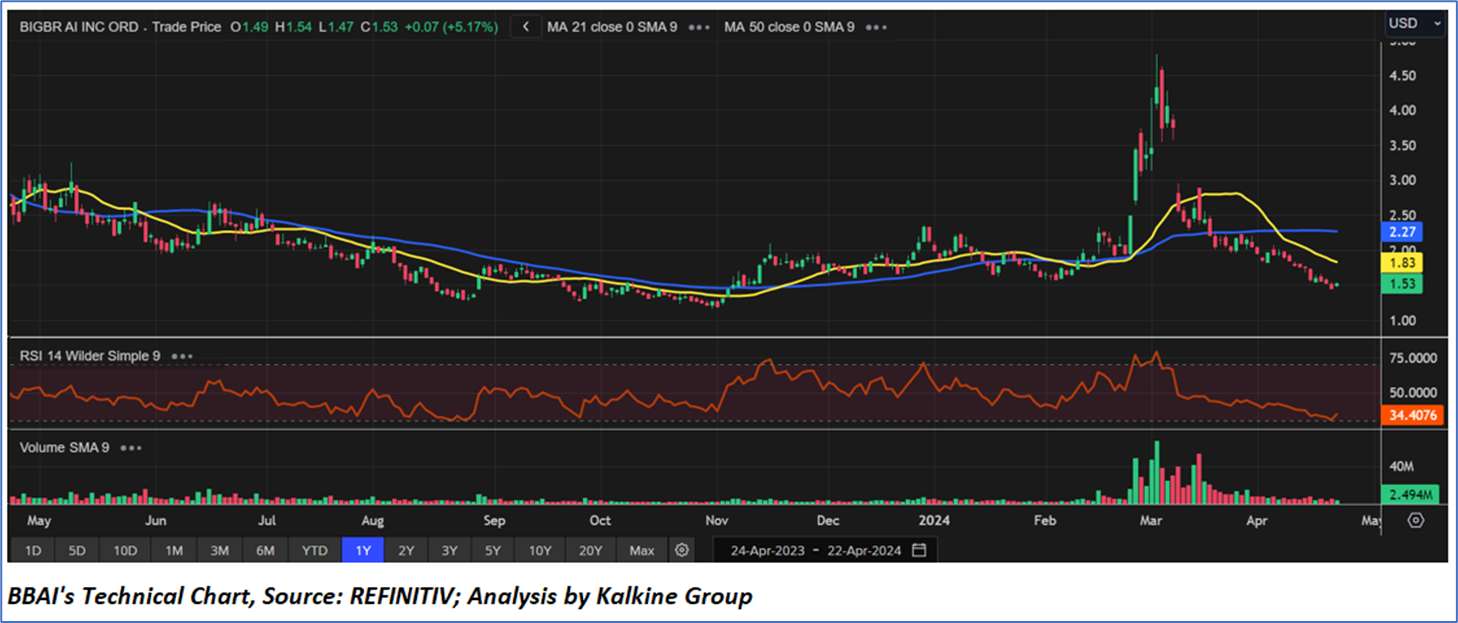Switch to the YTD range
The image size is (1458, 623).
click(x=314, y=550)
